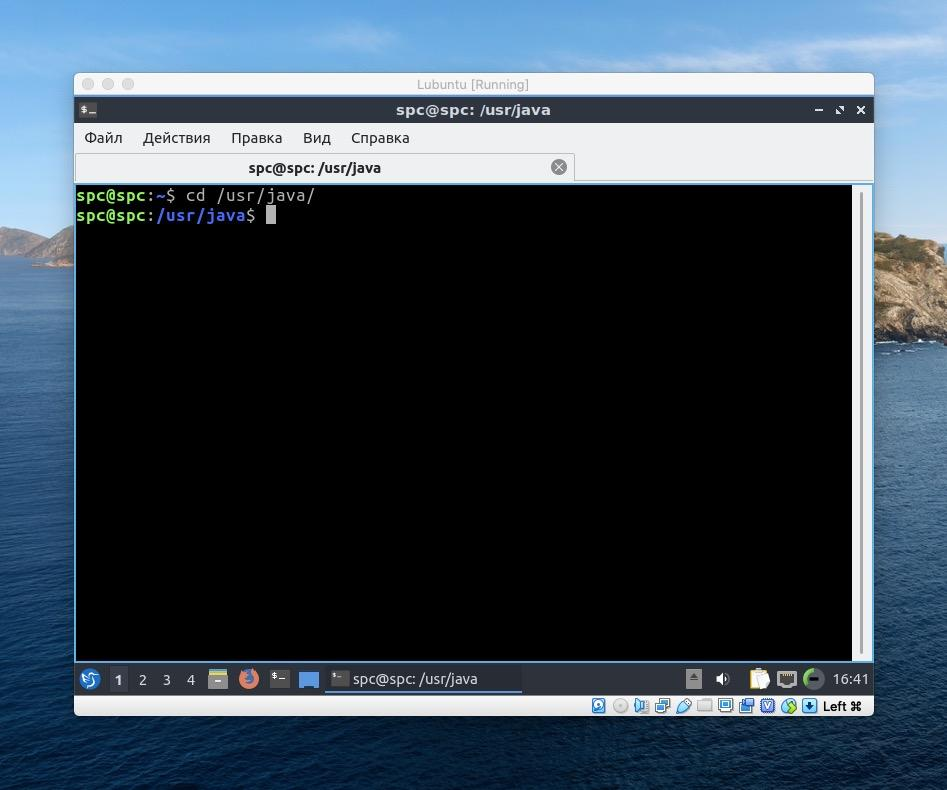
Task: Open the Файл menu
Action: click(x=103, y=138)
